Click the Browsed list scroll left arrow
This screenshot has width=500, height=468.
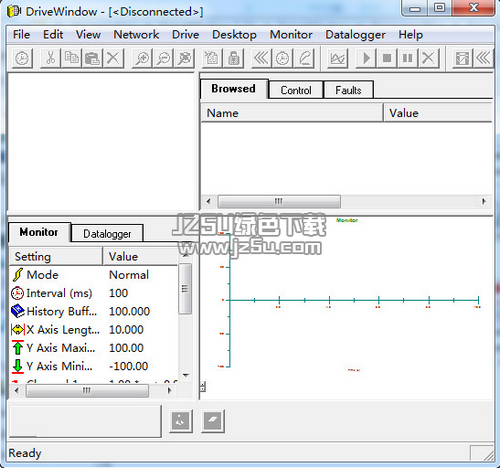209,201
